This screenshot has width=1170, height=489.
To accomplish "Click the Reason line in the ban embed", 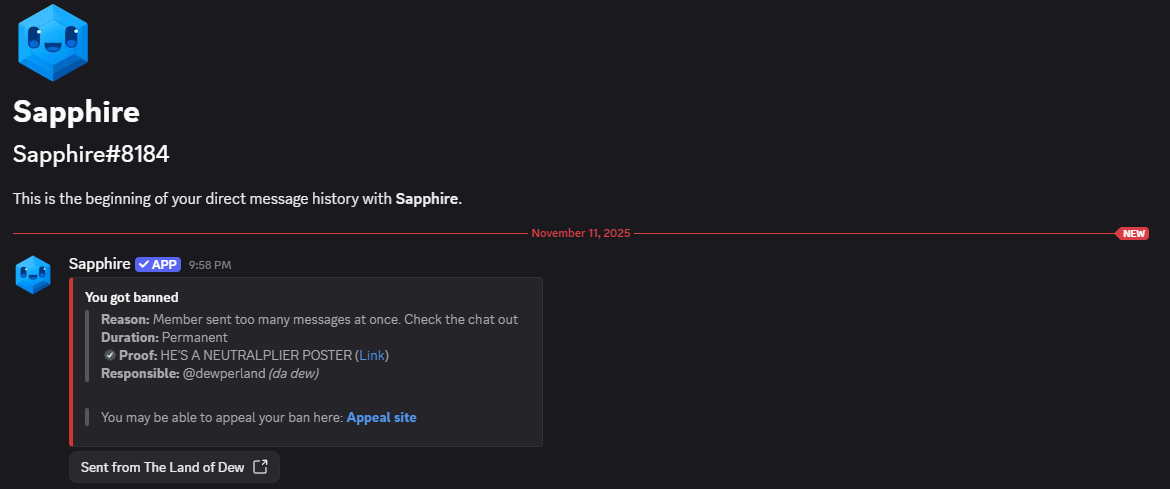I will click(x=309, y=319).
